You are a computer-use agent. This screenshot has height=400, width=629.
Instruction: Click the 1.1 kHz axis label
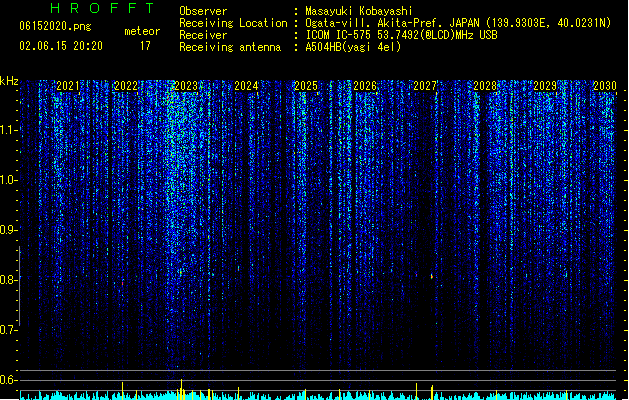(x=8, y=130)
